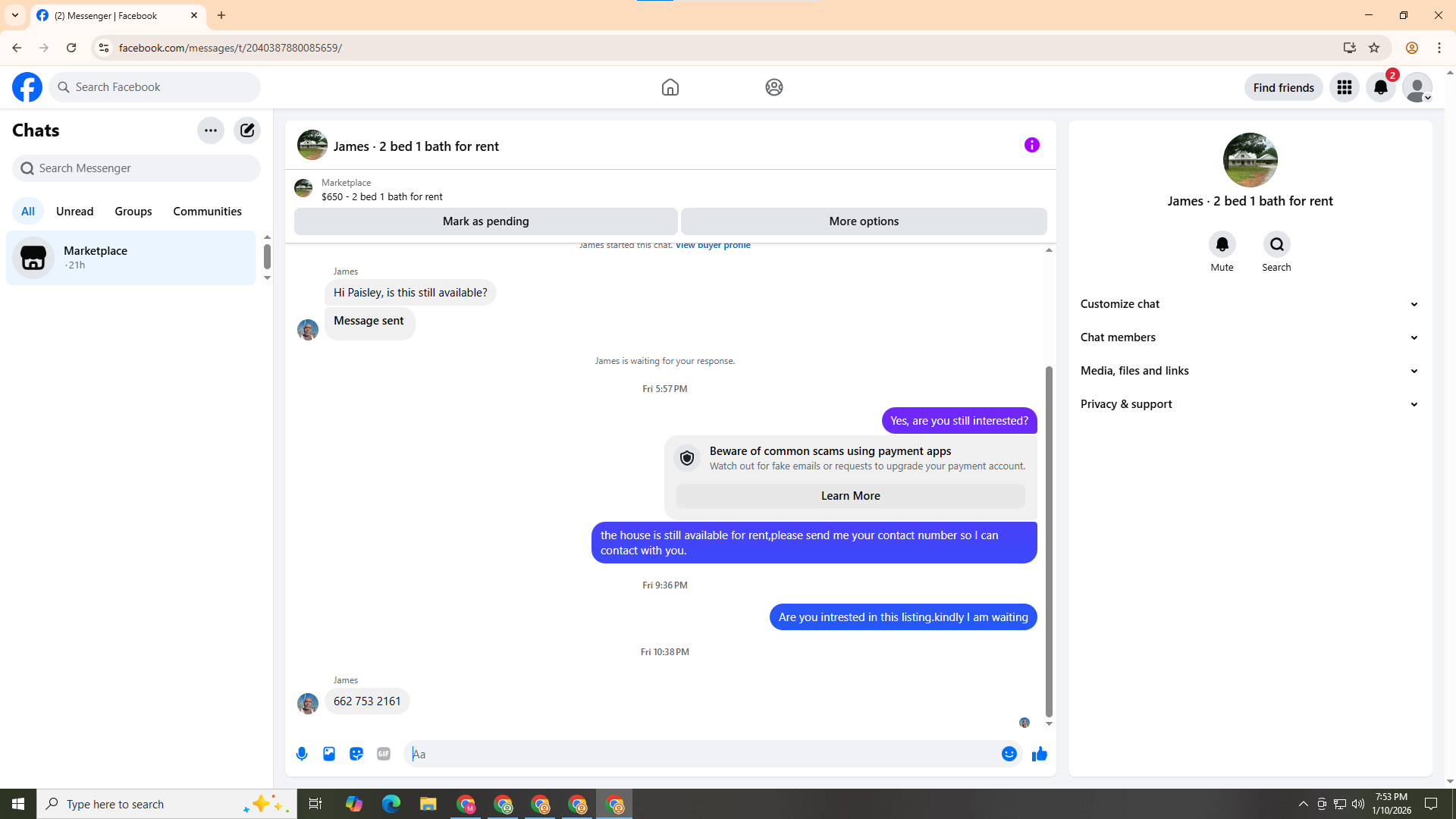1456x819 pixels.
Task: Switch to the Unread chats tab
Action: 74,212
